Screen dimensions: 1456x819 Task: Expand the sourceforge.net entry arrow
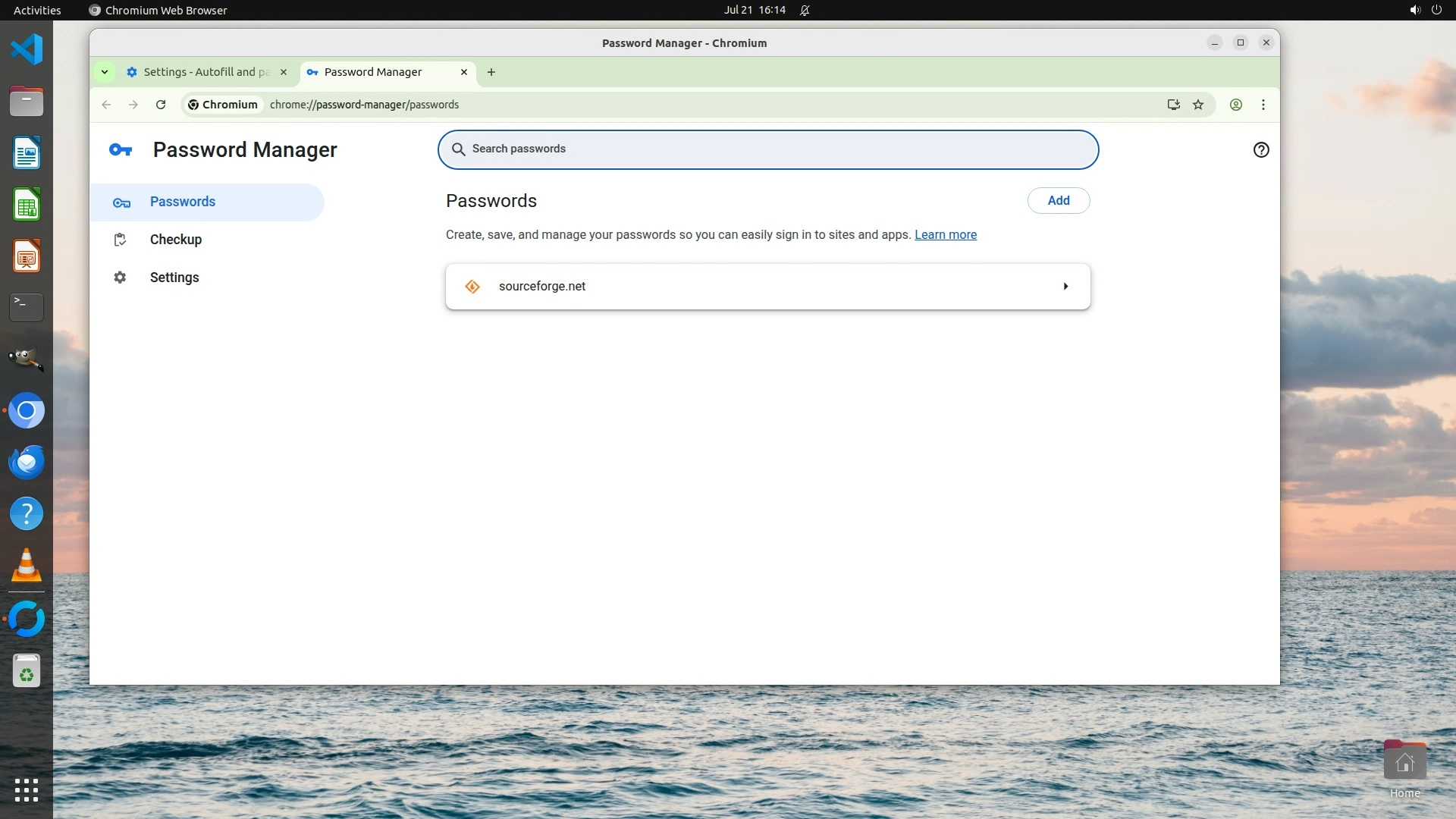(1065, 287)
